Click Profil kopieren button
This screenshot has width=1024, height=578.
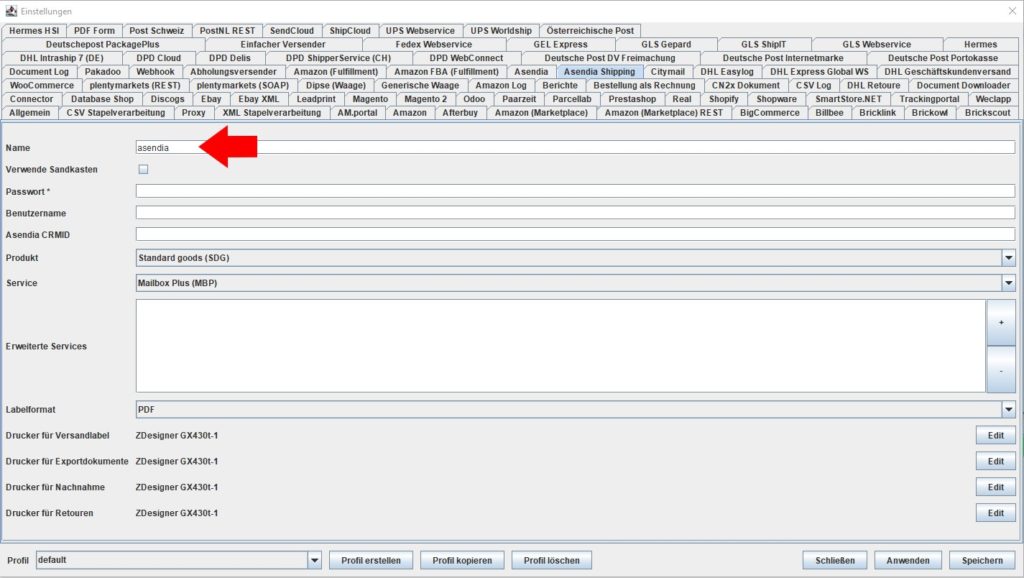point(462,560)
